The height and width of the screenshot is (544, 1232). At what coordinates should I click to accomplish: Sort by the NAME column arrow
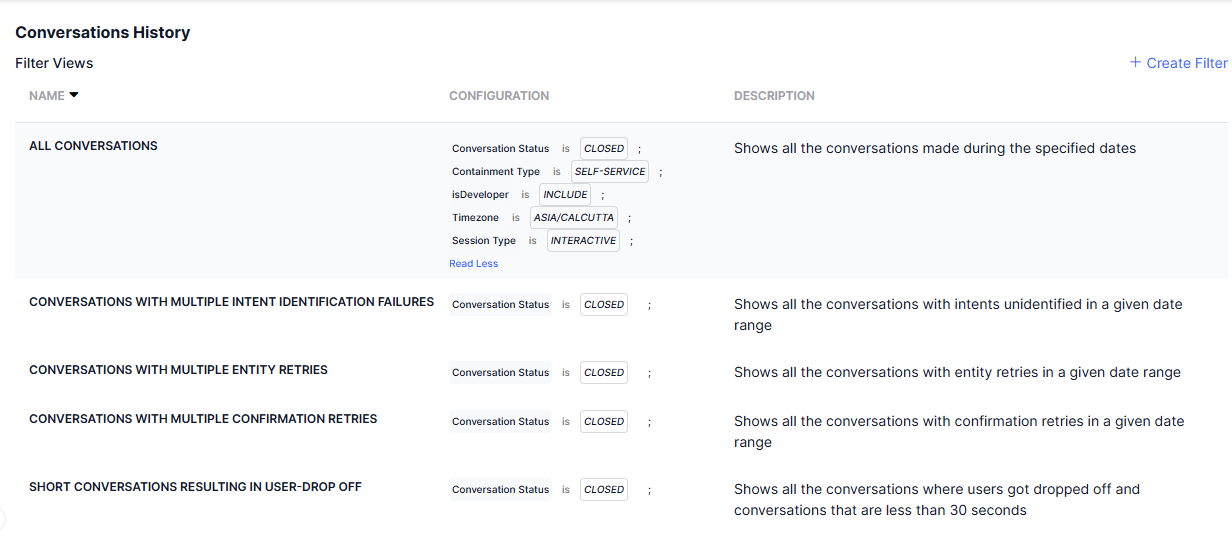tap(74, 96)
